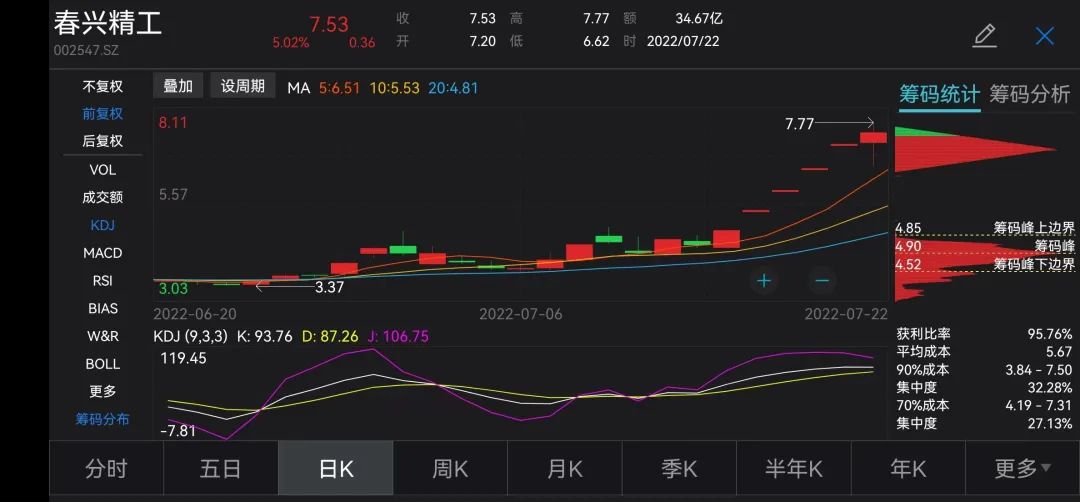The width and height of the screenshot is (1080, 502).
Task: Expand the 更多 period dropdown
Action: pyautogui.click(x=1022, y=468)
